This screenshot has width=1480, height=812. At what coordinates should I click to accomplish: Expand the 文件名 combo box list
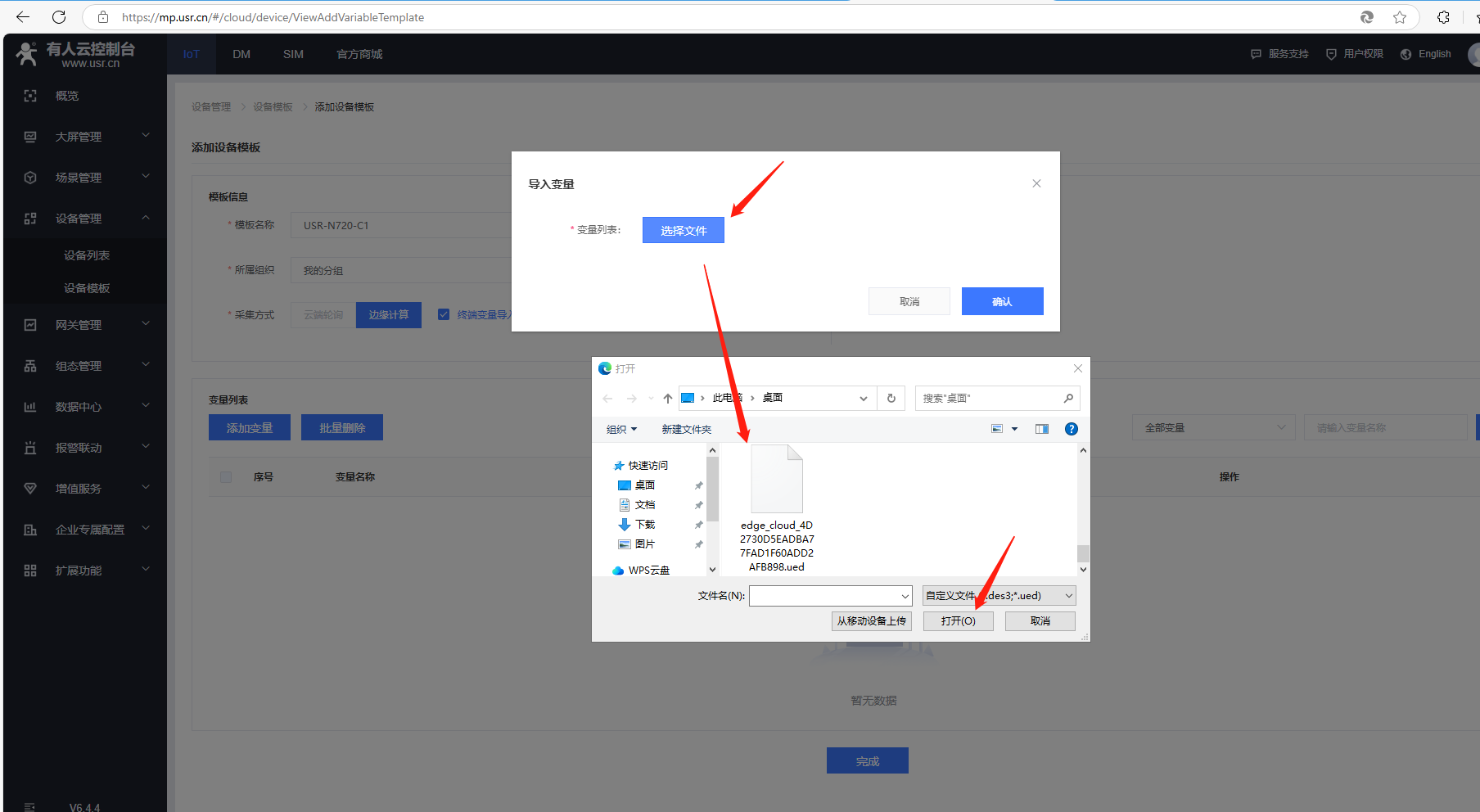click(x=905, y=596)
